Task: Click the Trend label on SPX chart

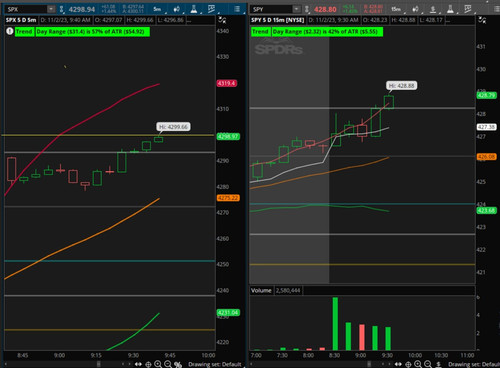Action: 24,32
